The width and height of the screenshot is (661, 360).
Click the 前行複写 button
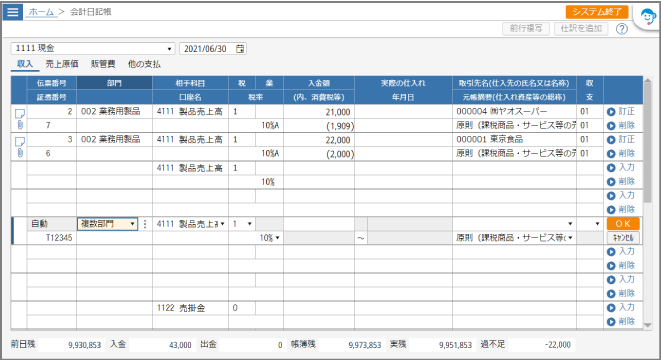(x=526, y=29)
